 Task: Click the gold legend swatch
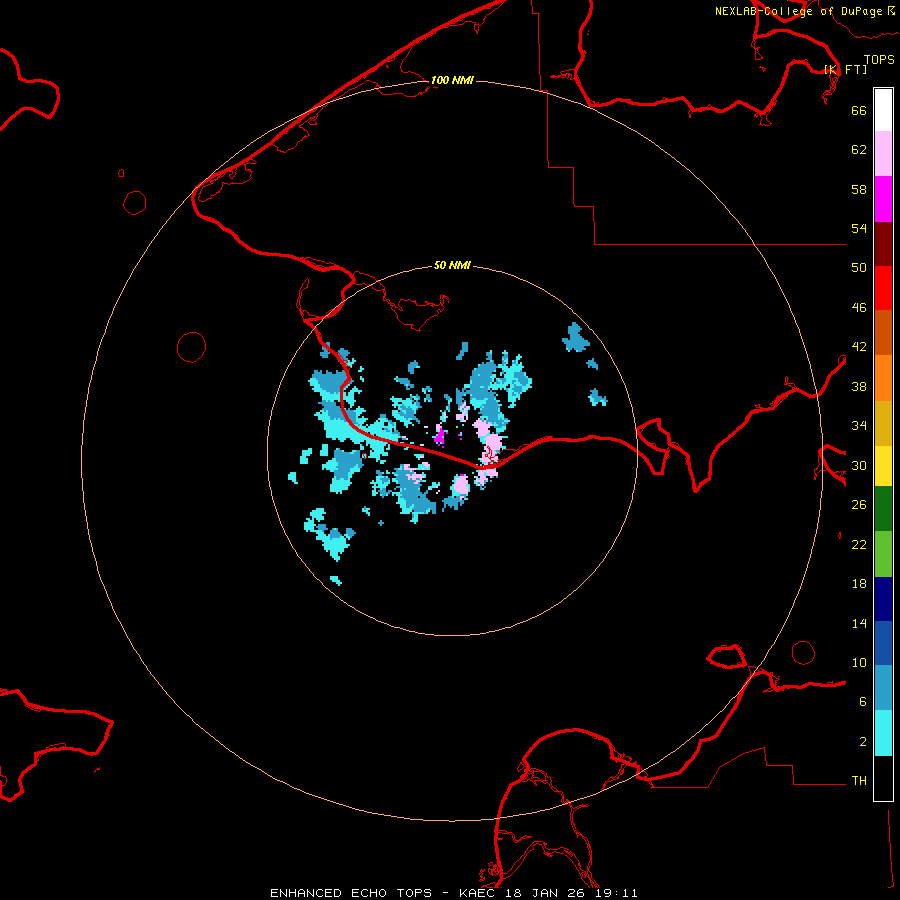coord(883,424)
